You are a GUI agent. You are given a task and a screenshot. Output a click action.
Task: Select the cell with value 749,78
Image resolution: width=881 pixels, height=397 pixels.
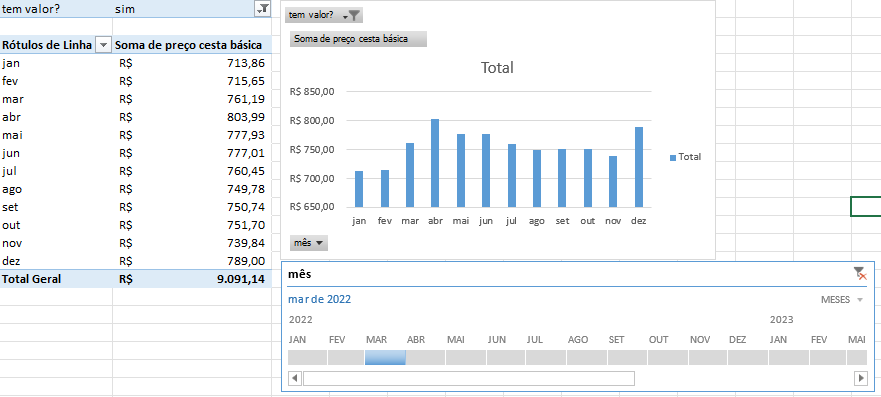coord(192,189)
